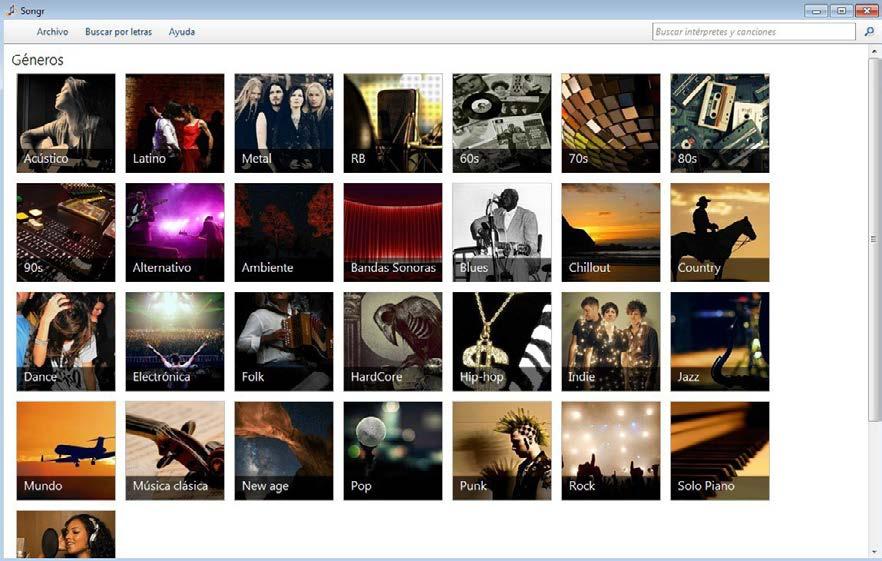Open the Indie genre tile

pyautogui.click(x=611, y=342)
